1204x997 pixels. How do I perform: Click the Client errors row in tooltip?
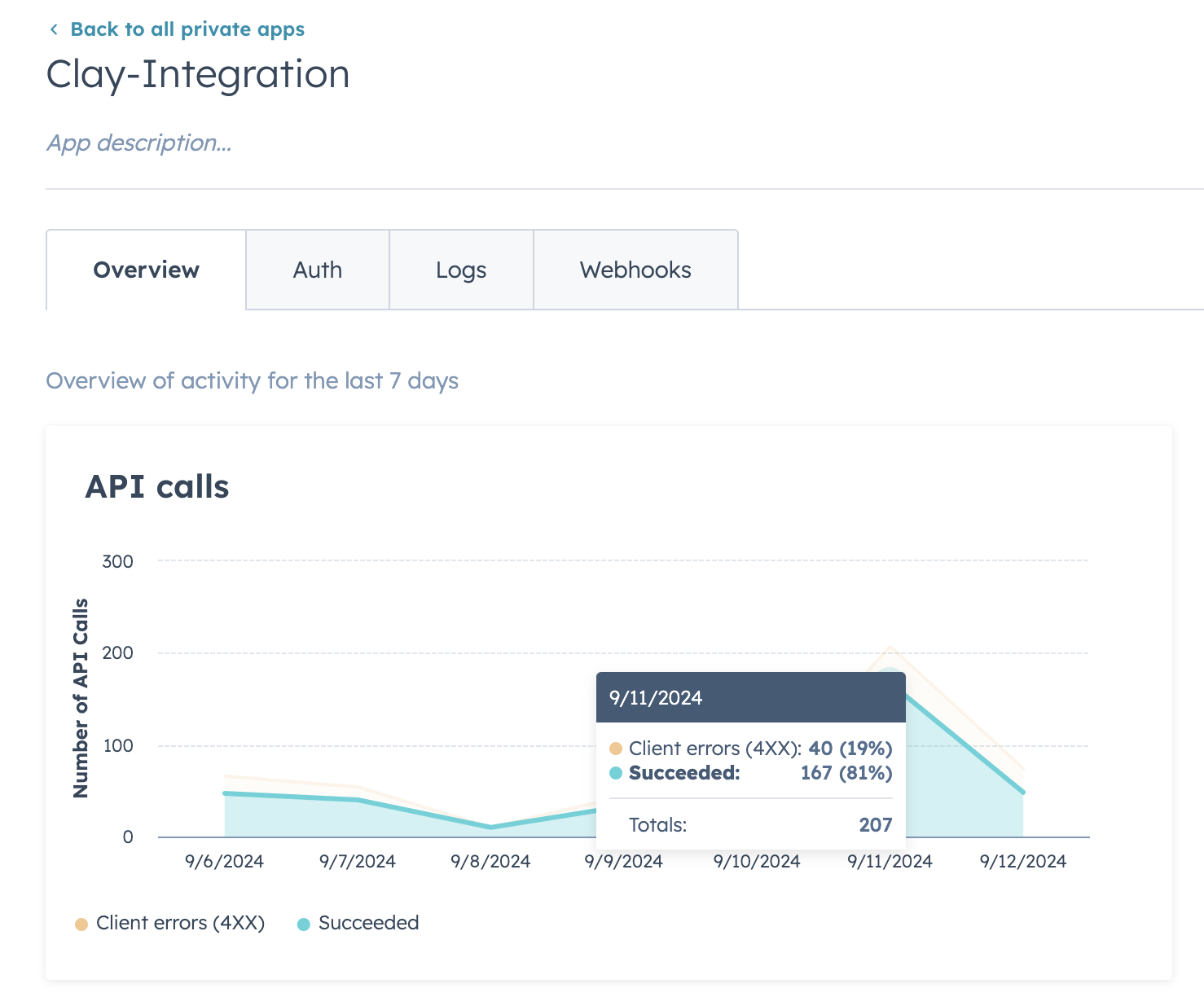pos(751,749)
